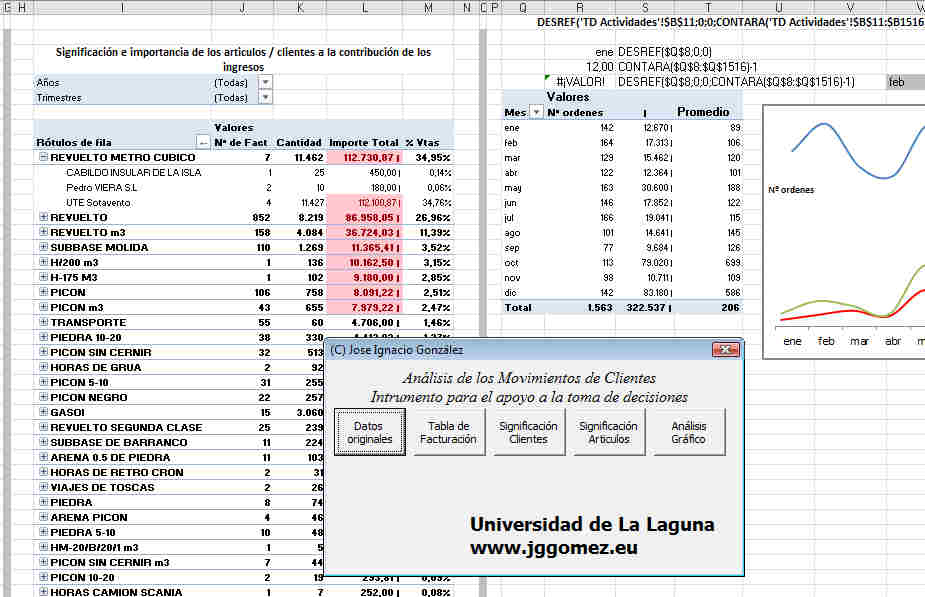Open Significación Artículos view
925x597 pixels.
coord(609,433)
